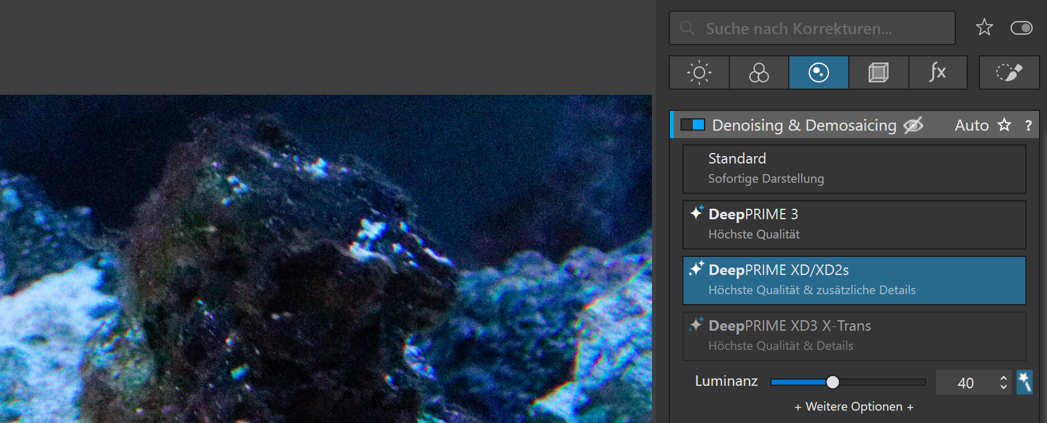Toggle the crossed-out eye preview icon
This screenshot has height=423, width=1047.
click(913, 125)
